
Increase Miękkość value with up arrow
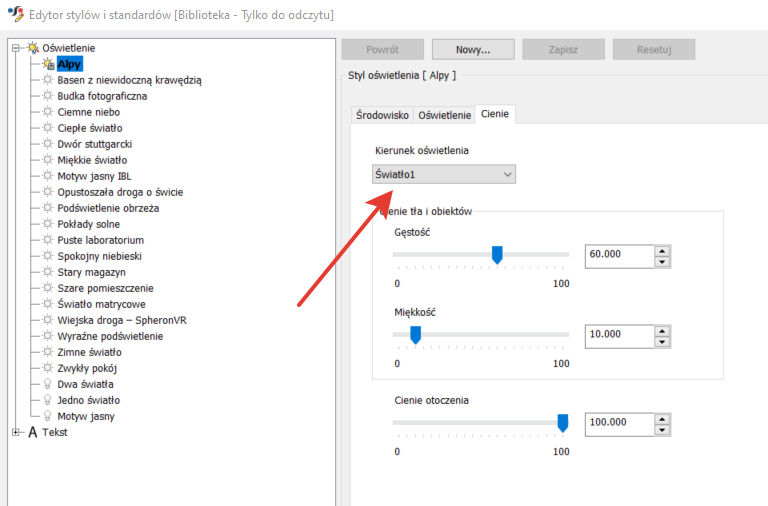[662, 331]
